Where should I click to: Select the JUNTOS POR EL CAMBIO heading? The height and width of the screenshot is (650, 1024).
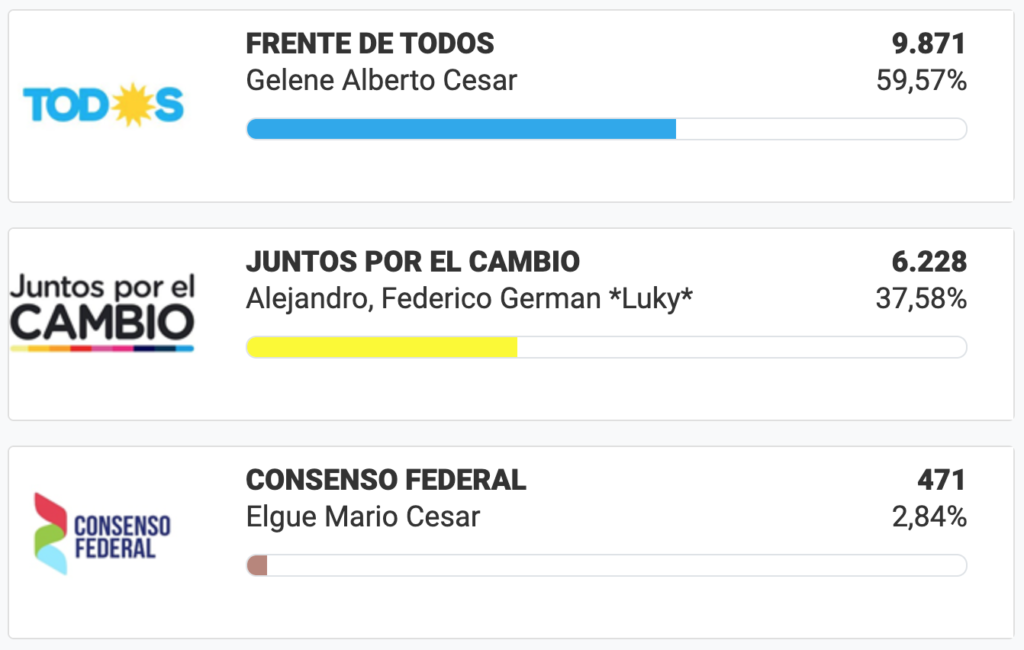[x=413, y=262]
